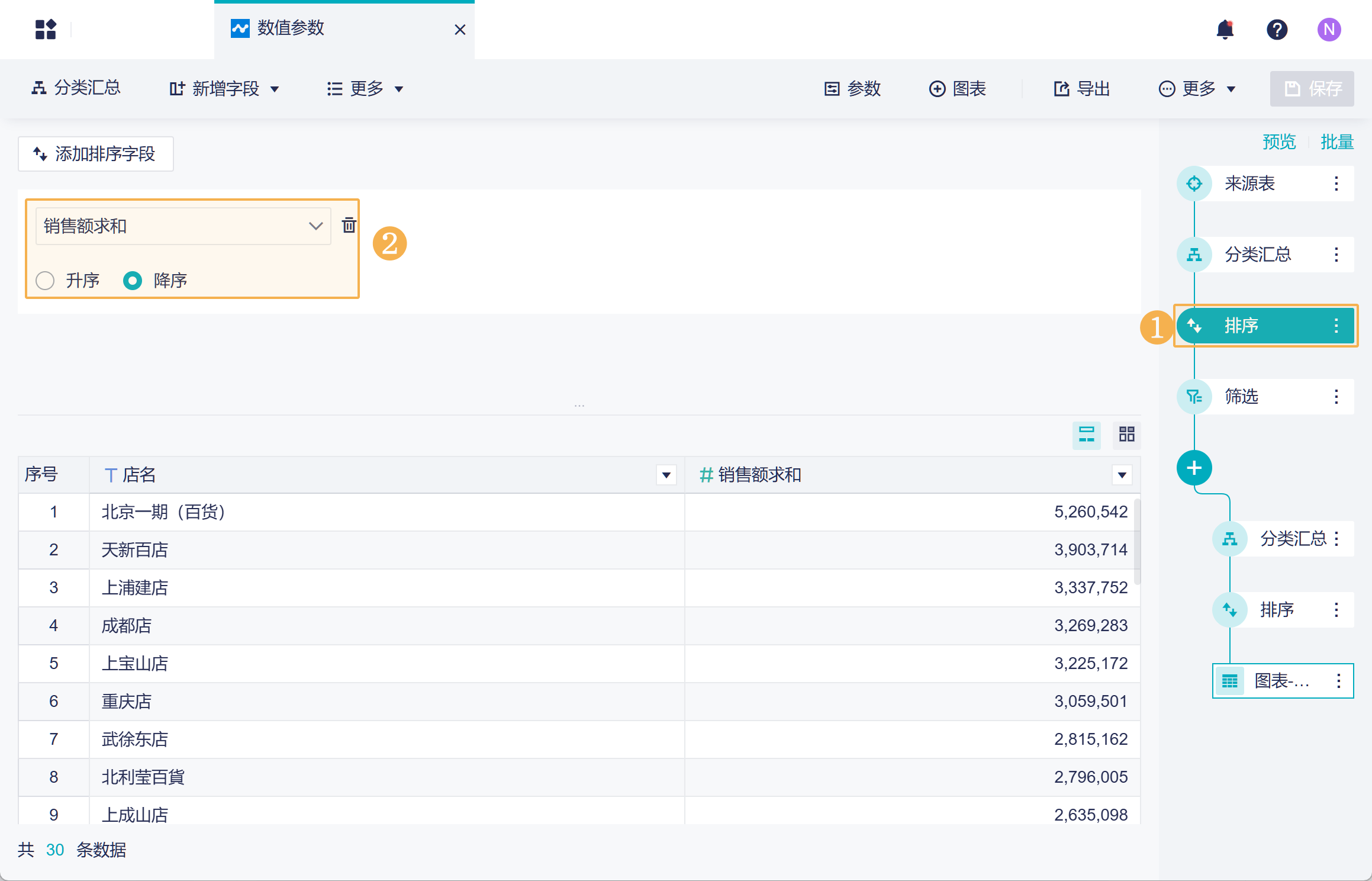Open the 新增字段 dropdown menu

(224, 89)
